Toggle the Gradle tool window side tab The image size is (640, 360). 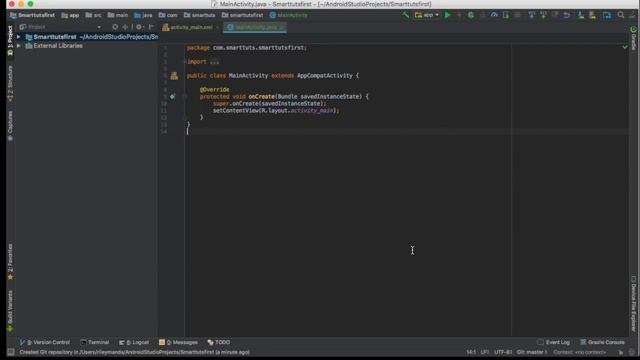tap(633, 38)
